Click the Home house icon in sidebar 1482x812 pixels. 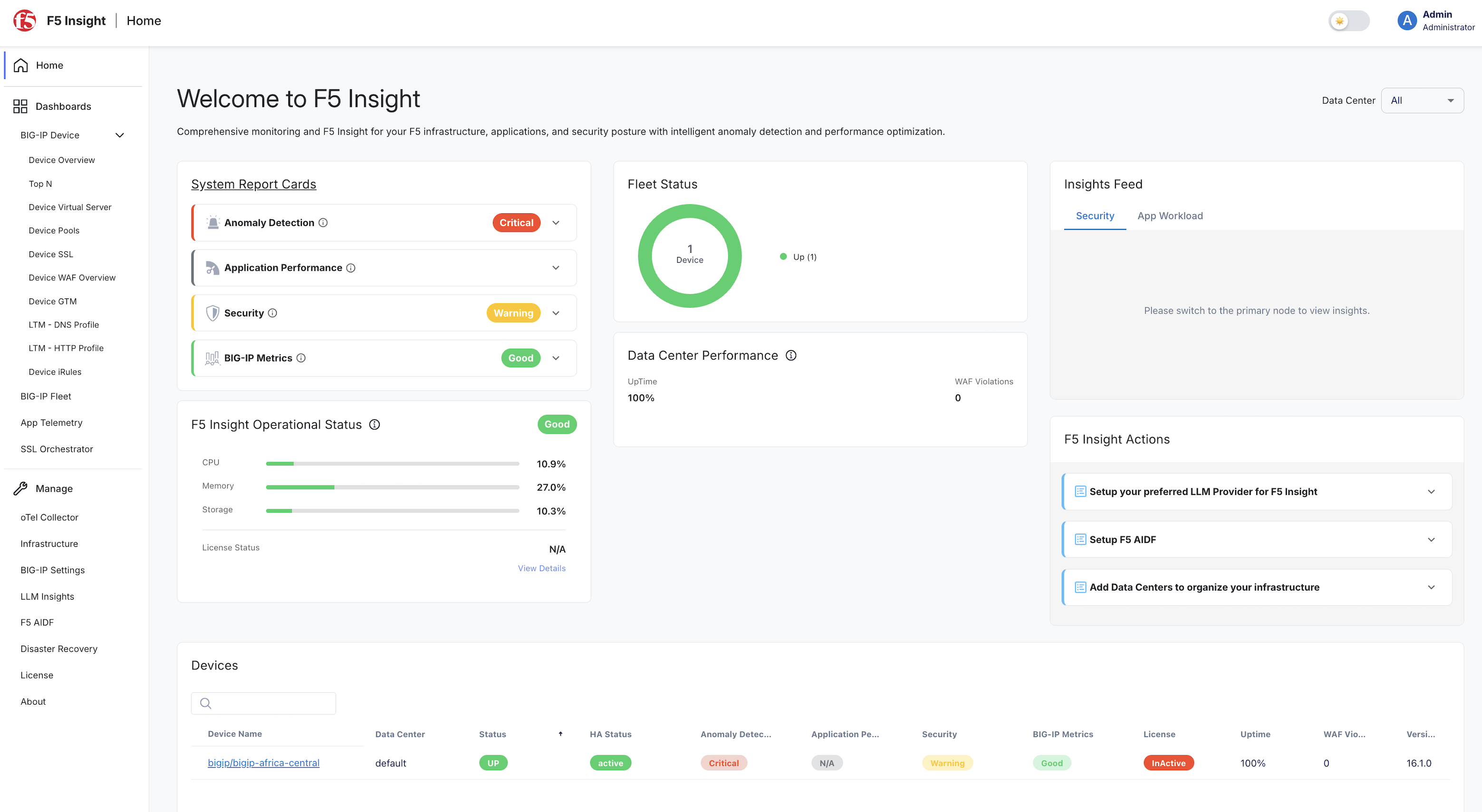point(21,66)
